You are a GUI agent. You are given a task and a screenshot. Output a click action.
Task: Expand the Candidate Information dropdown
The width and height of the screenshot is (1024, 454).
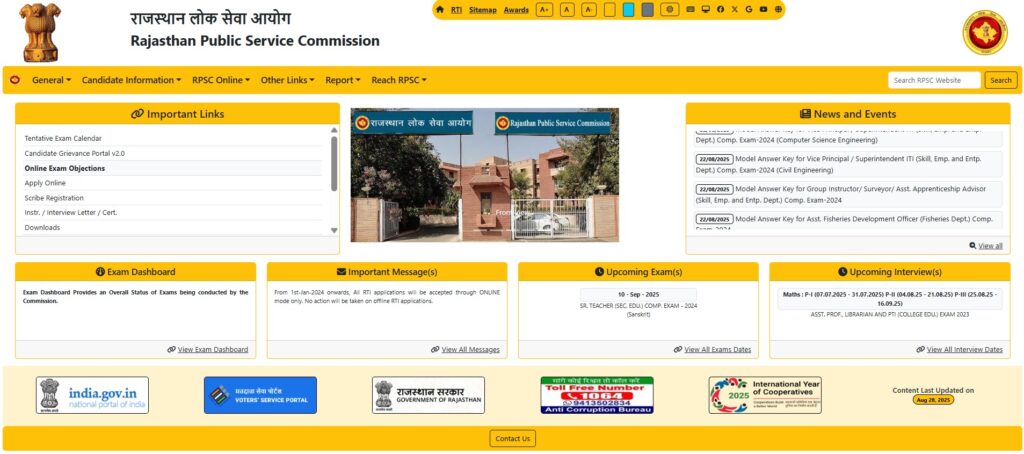tap(131, 80)
